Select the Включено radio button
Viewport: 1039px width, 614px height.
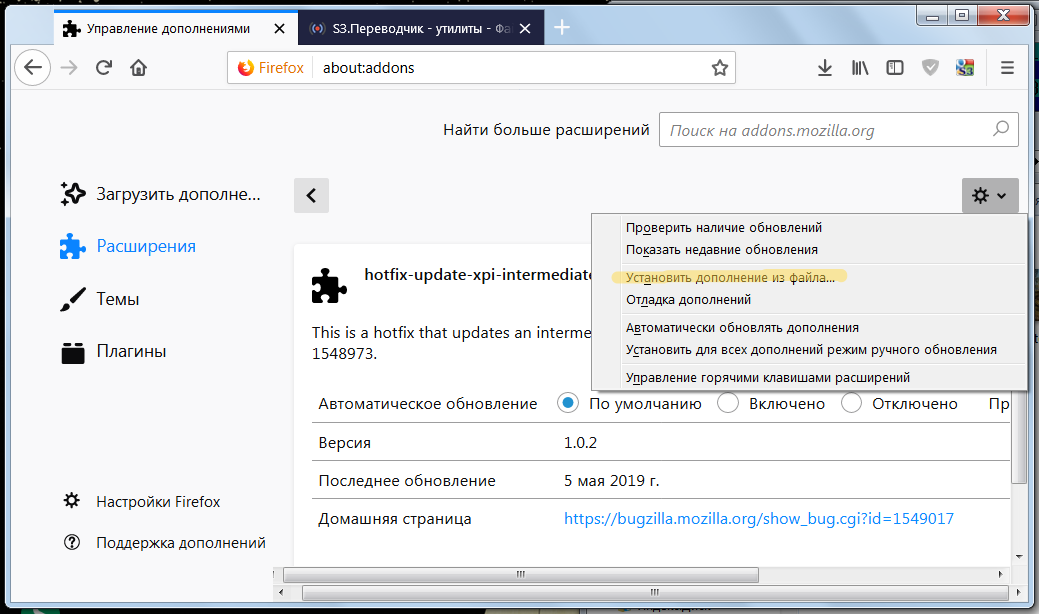[x=728, y=403]
